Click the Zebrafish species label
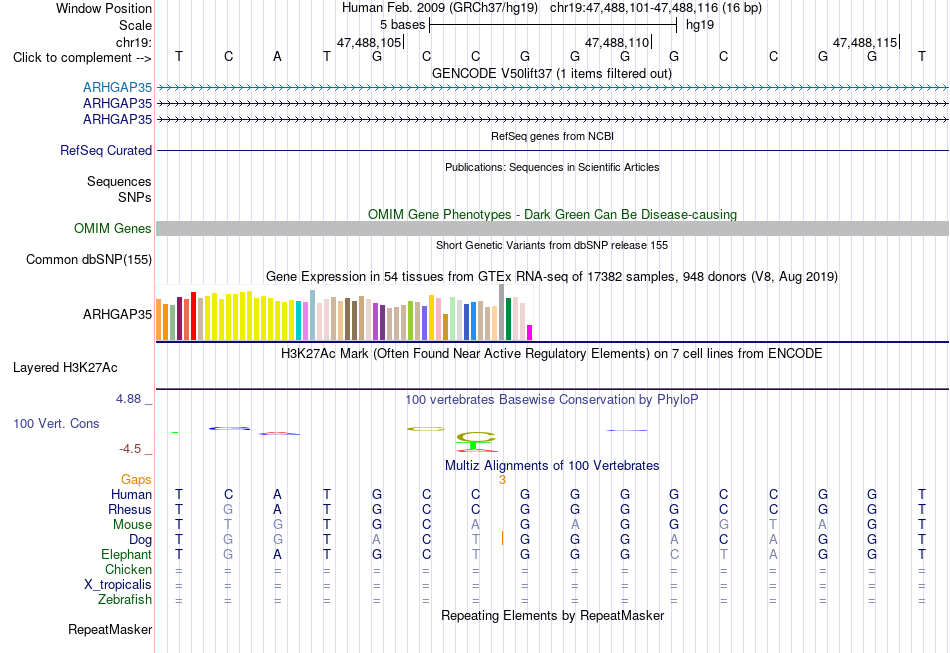 coord(125,600)
